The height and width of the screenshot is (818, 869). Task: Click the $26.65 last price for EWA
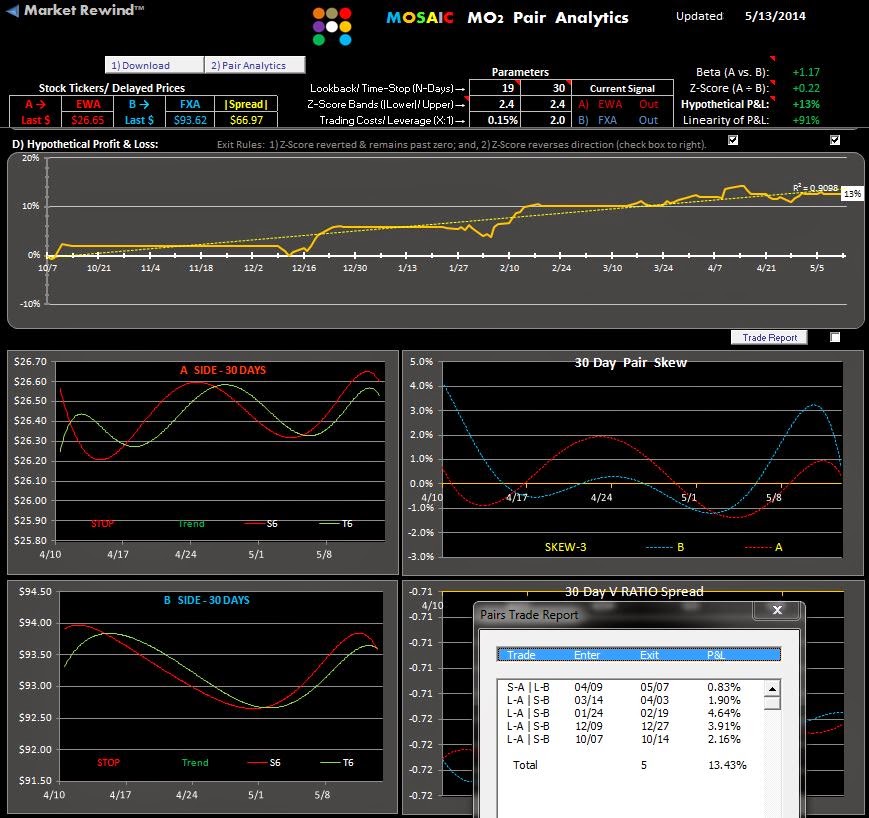[88, 120]
